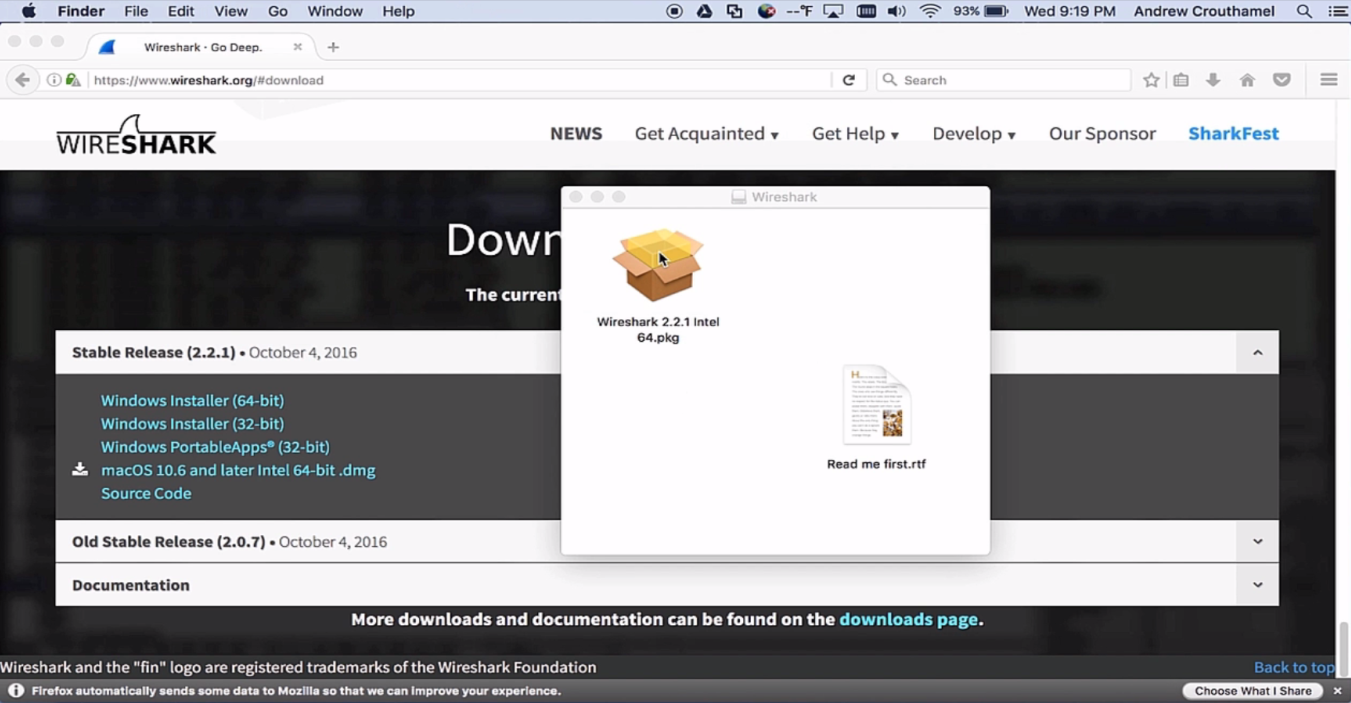The width and height of the screenshot is (1351, 703).
Task: Open the Finder Go menu
Action: tap(278, 12)
